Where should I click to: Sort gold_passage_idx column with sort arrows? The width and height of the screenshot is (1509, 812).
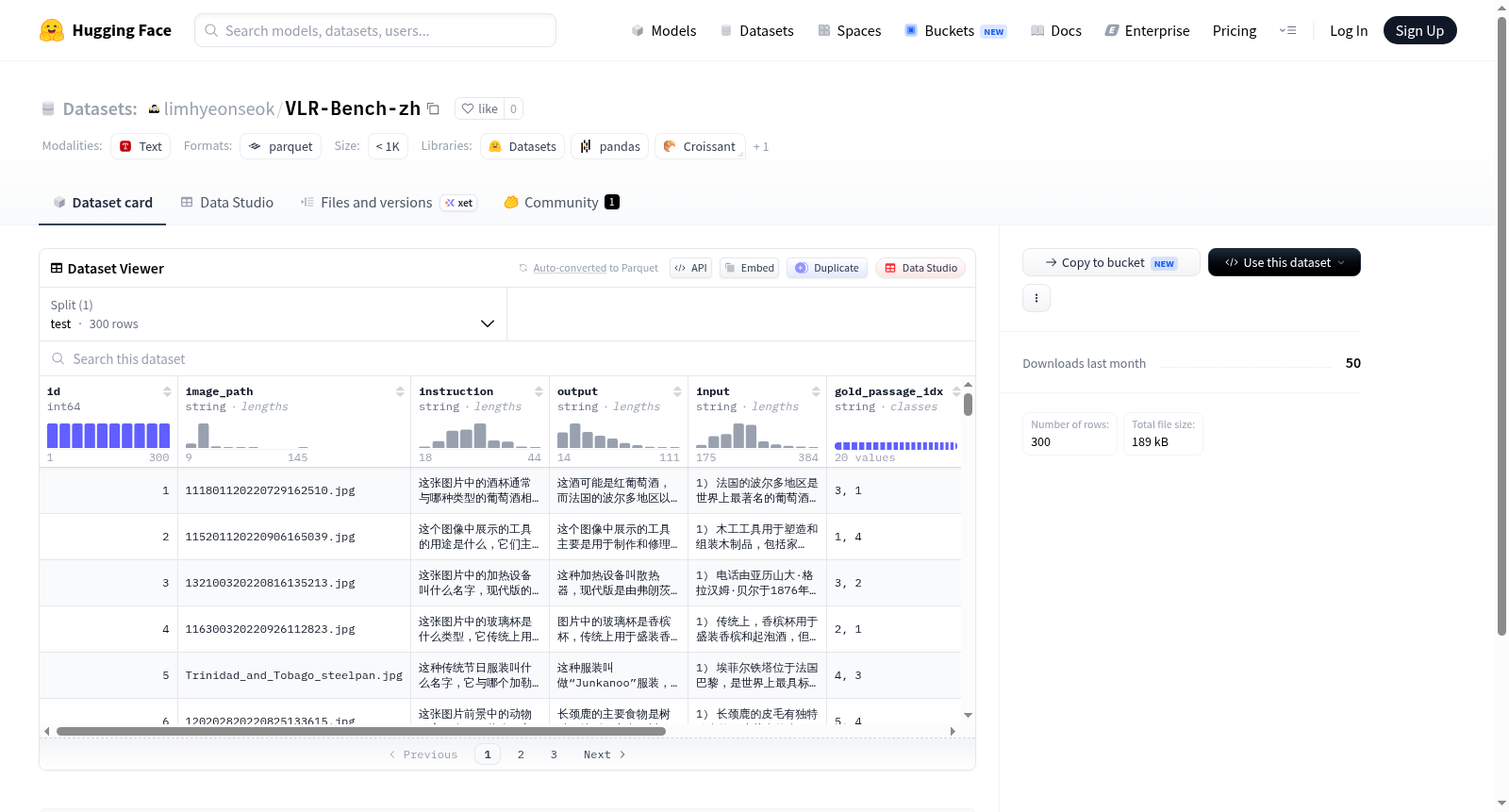956,391
